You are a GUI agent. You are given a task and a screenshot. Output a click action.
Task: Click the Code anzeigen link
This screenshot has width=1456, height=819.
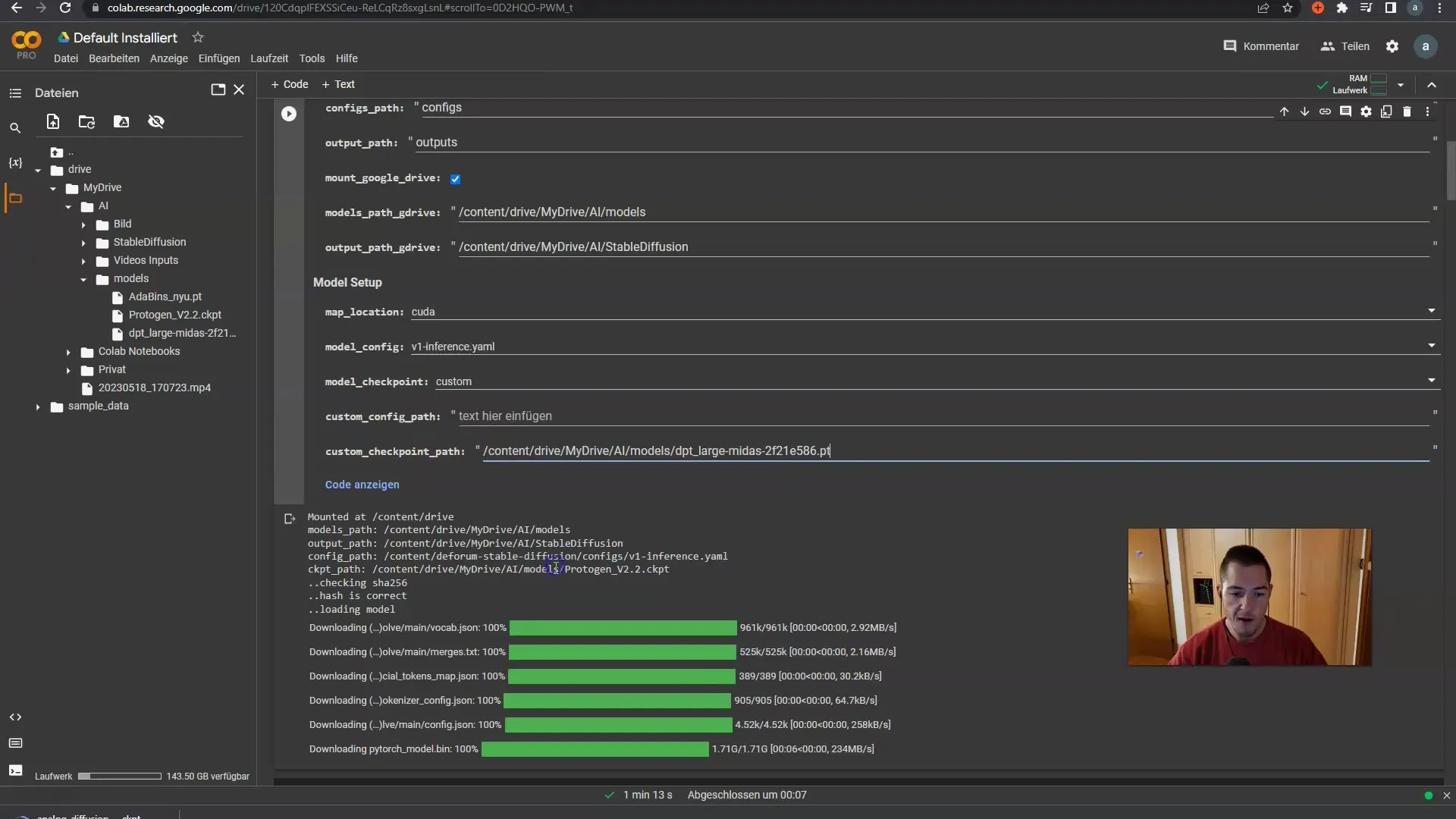(362, 485)
